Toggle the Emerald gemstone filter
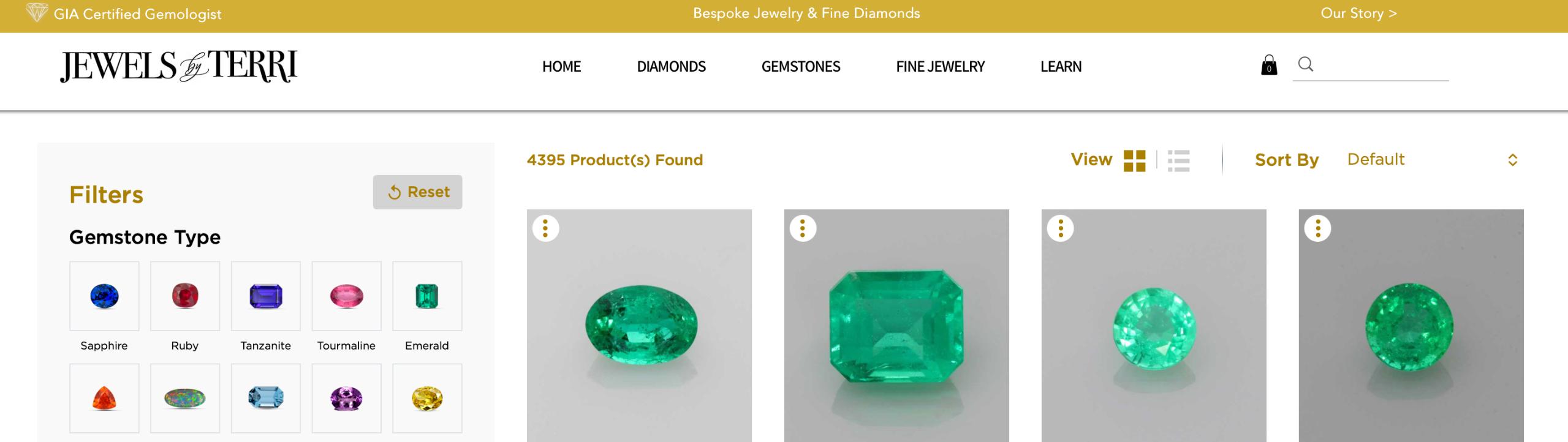This screenshot has width=1568, height=442. click(x=427, y=296)
